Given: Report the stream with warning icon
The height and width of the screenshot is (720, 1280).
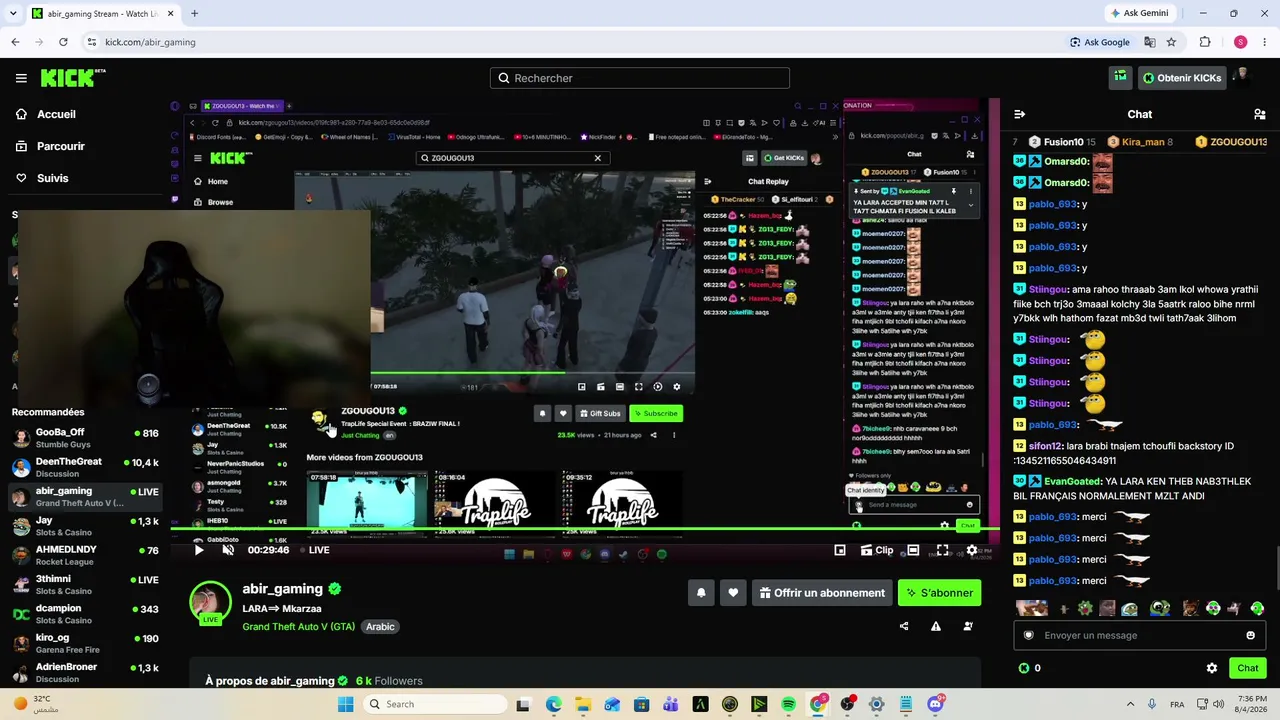Looking at the screenshot, I should coord(936,627).
